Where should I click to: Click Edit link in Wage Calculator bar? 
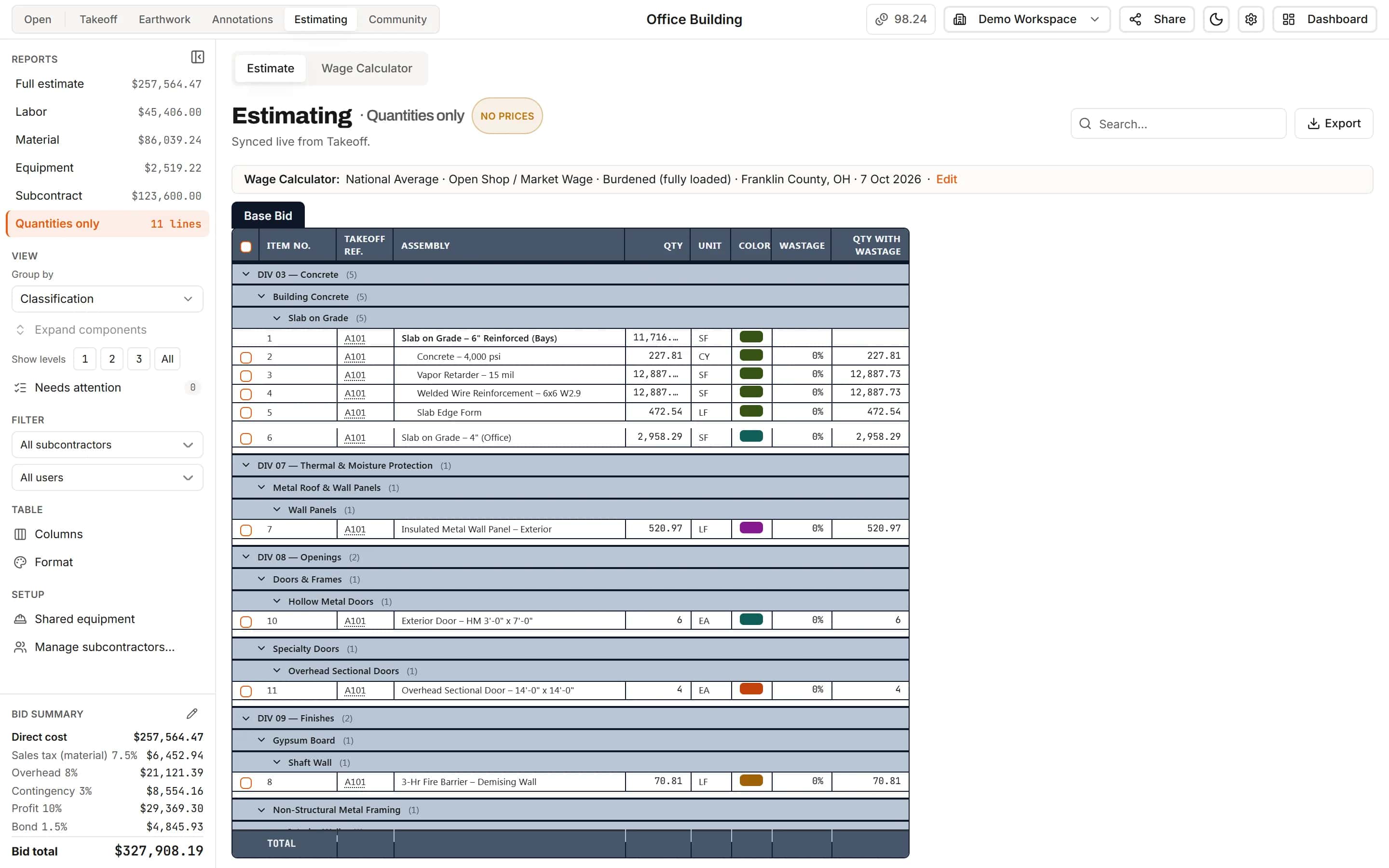pyautogui.click(x=946, y=179)
